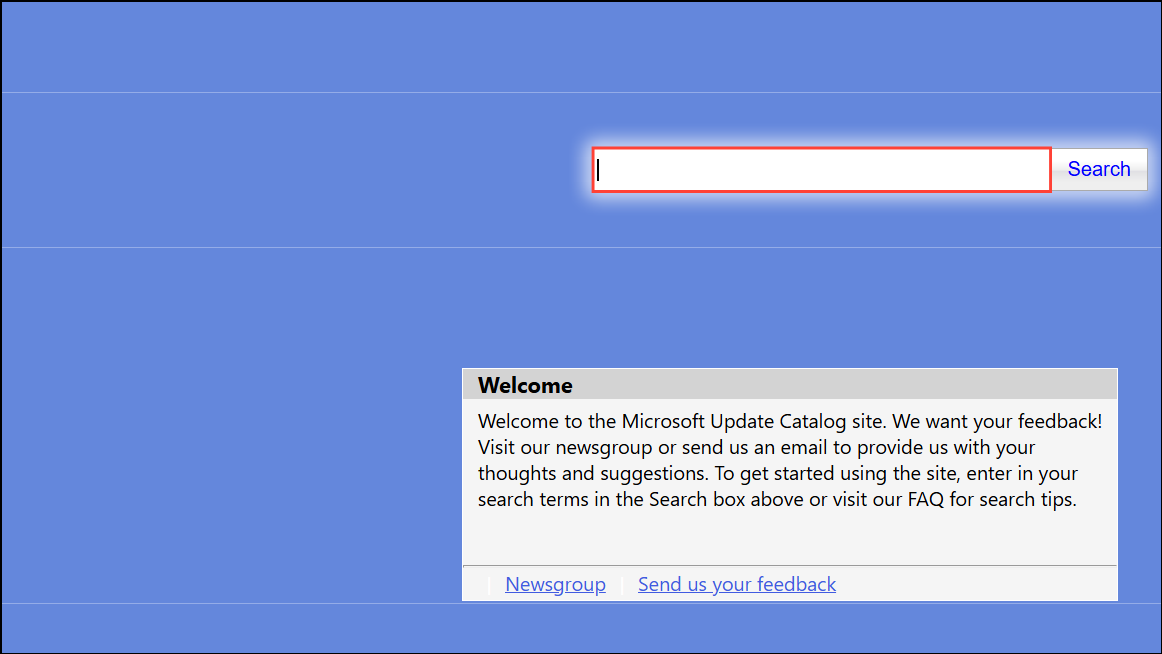Click the Search button
This screenshot has width=1162, height=654.
(1099, 170)
